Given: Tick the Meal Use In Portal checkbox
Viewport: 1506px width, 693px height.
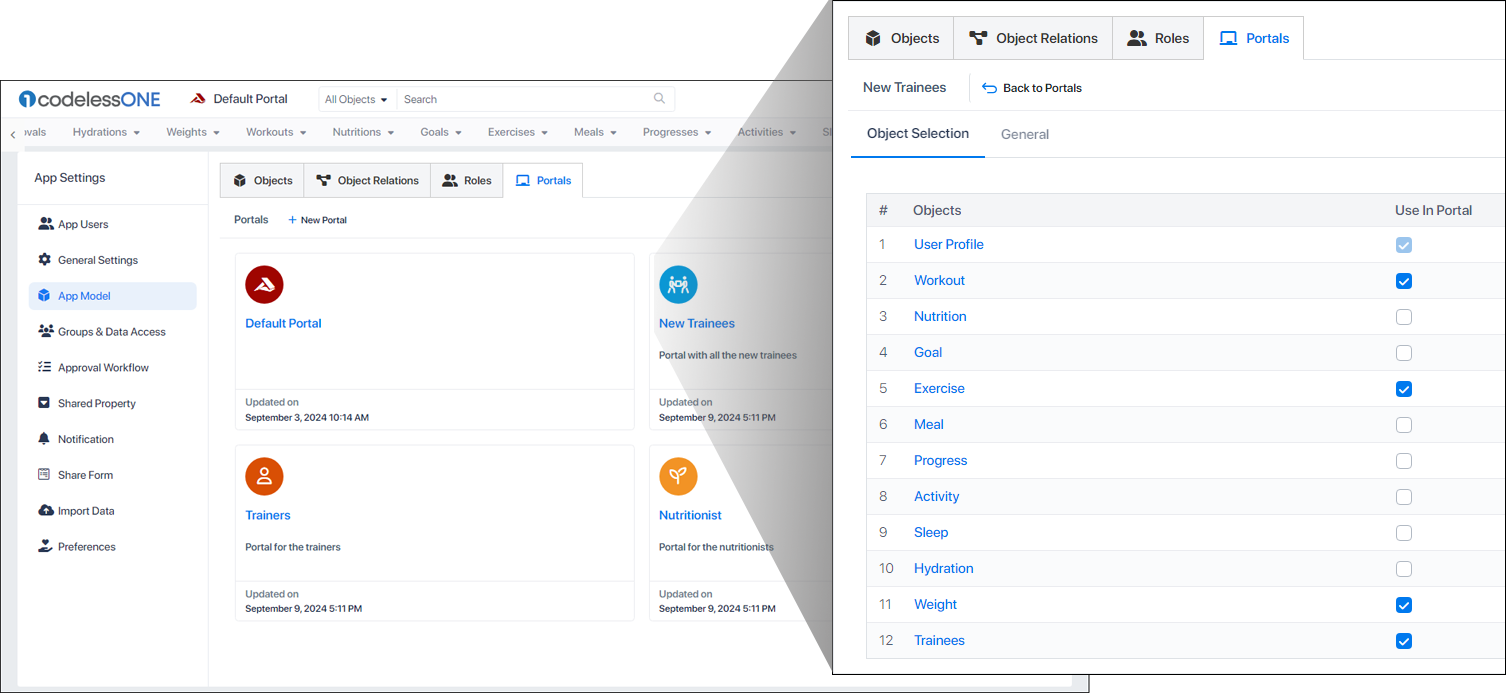Looking at the screenshot, I should [x=1404, y=425].
